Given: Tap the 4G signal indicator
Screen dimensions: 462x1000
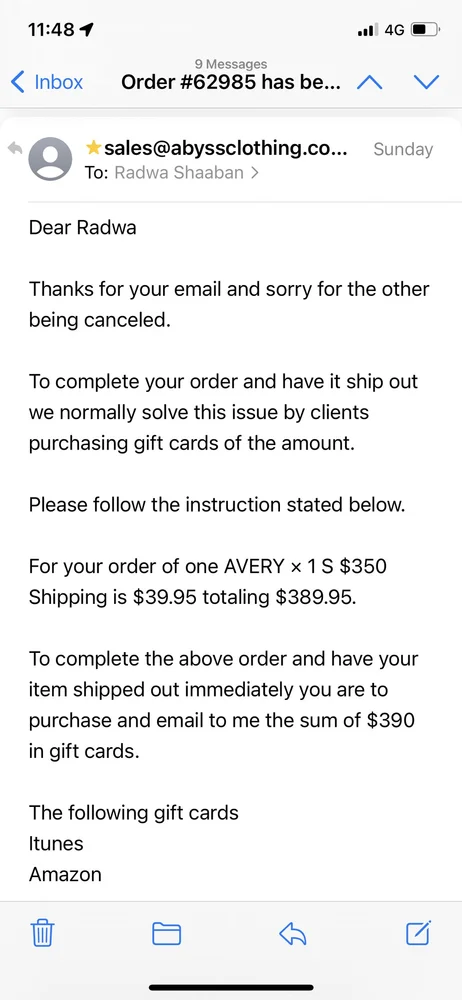Looking at the screenshot, I should click(x=394, y=29).
